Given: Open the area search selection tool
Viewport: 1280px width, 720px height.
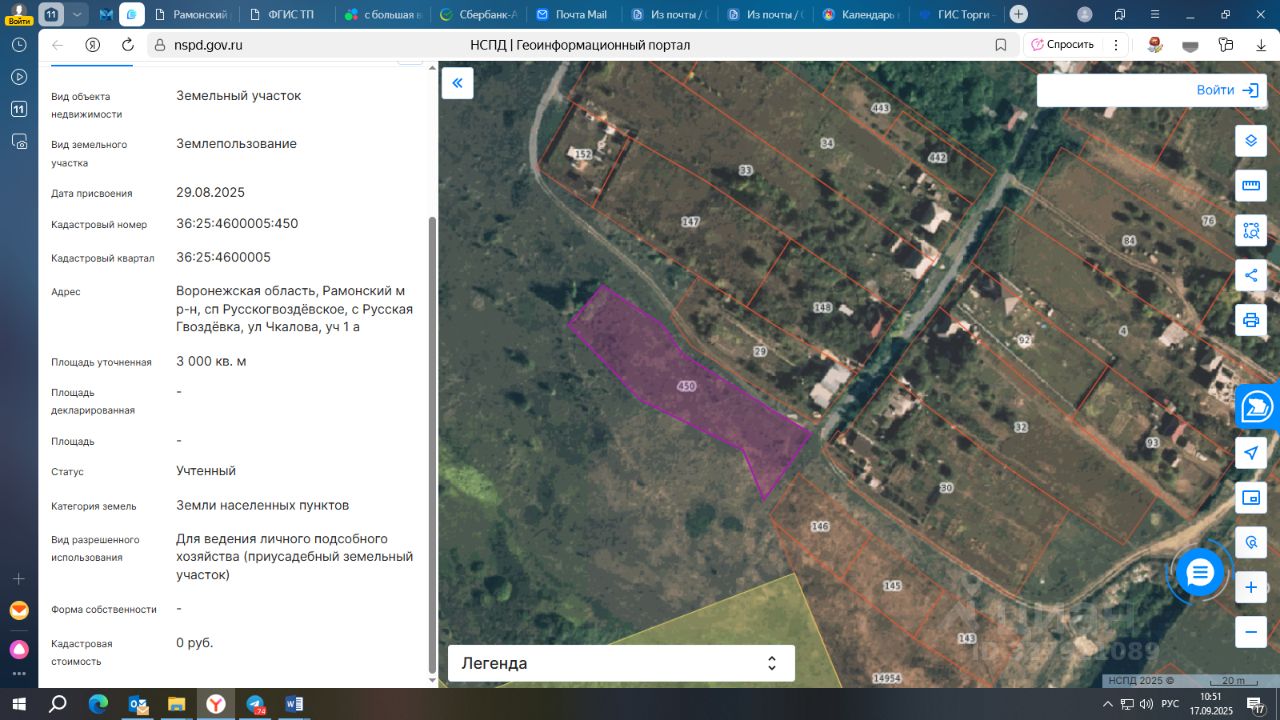Looking at the screenshot, I should [x=1250, y=230].
